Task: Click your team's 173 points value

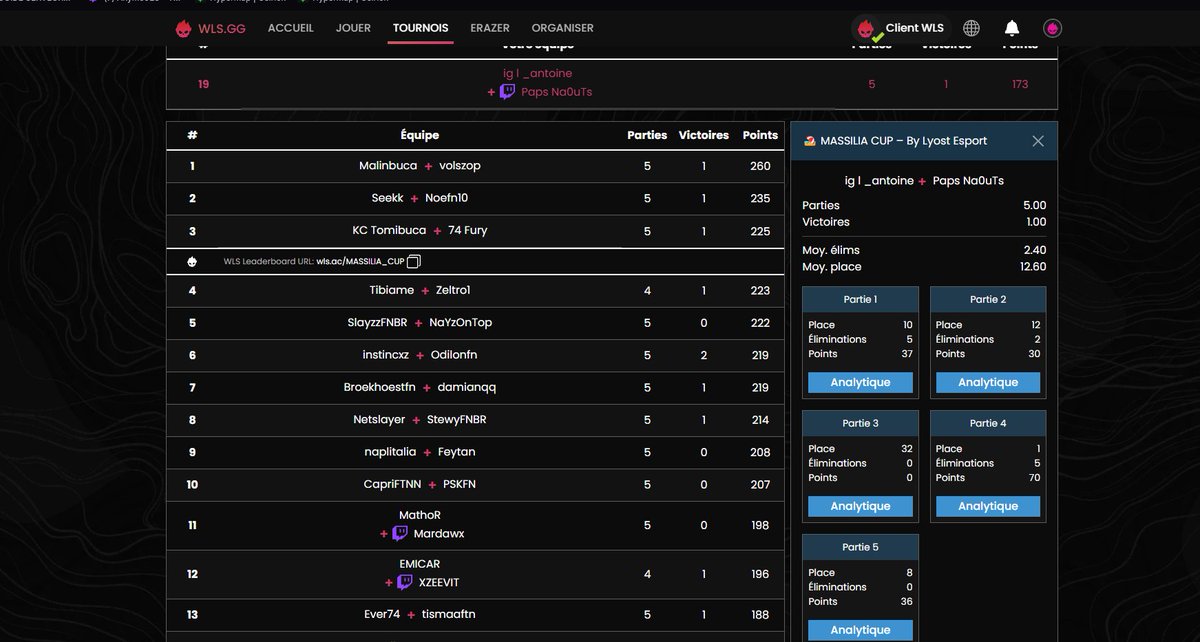Action: [x=1019, y=84]
